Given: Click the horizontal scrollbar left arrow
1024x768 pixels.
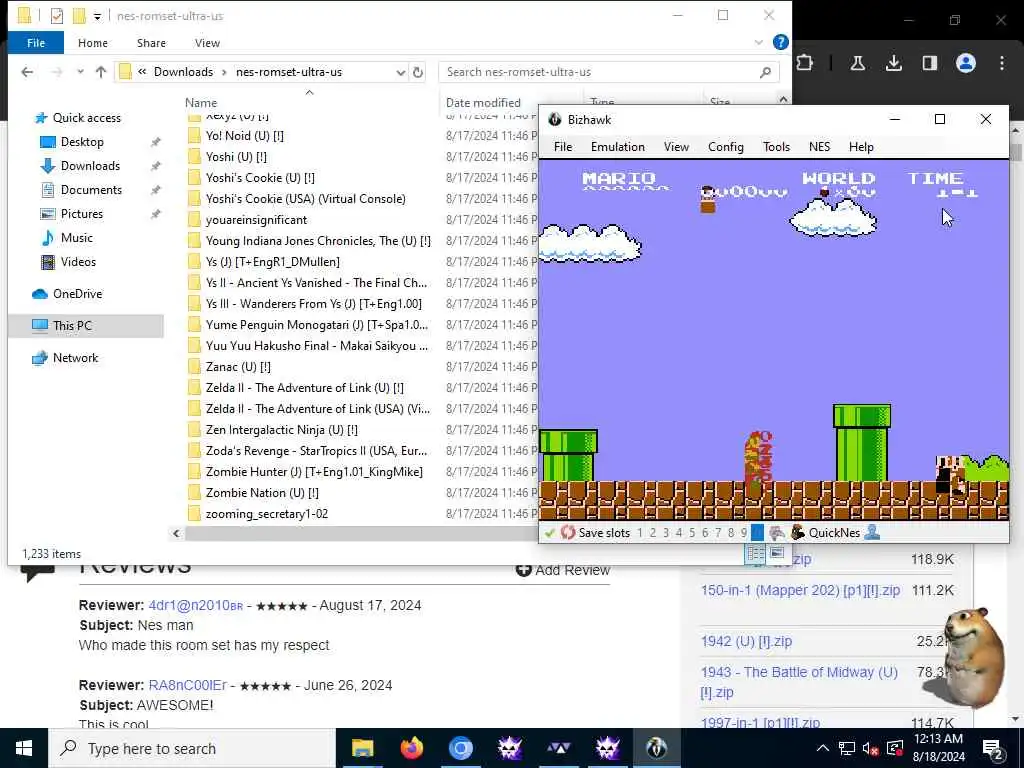Looking at the screenshot, I should click(176, 534).
